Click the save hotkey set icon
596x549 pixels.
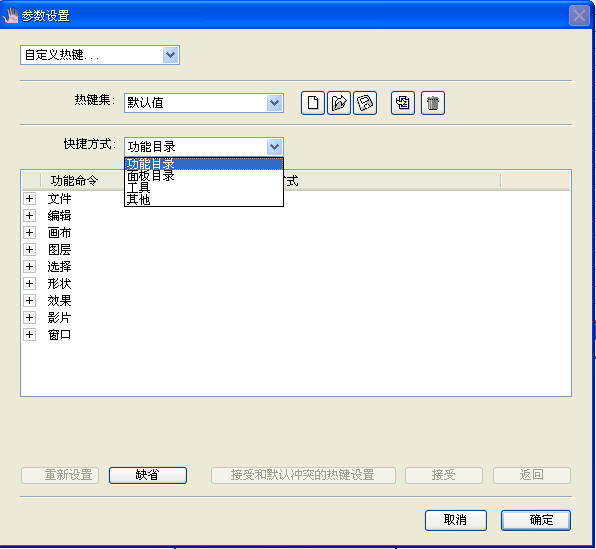[x=365, y=103]
